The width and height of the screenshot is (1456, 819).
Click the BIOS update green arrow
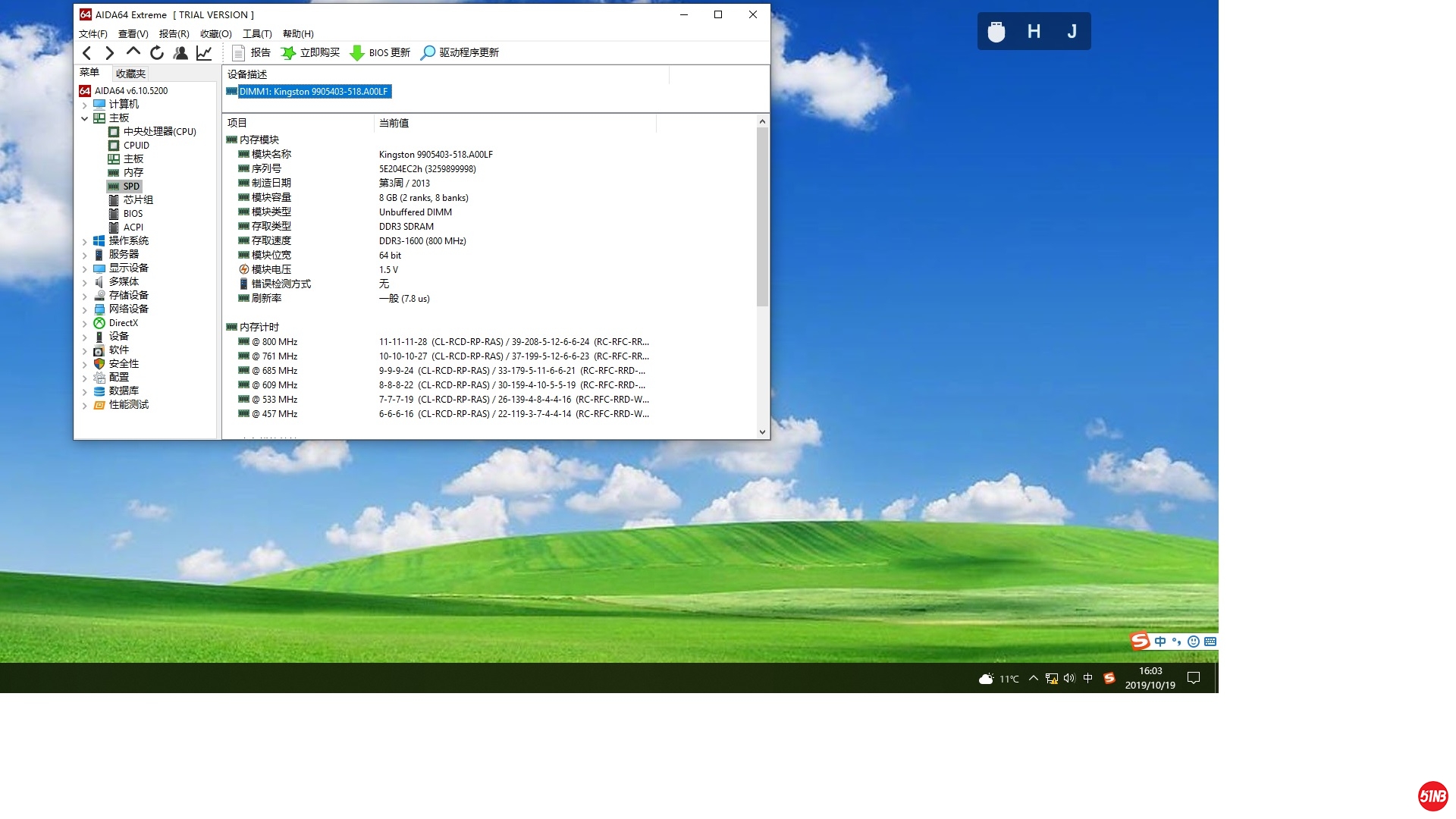(x=356, y=52)
